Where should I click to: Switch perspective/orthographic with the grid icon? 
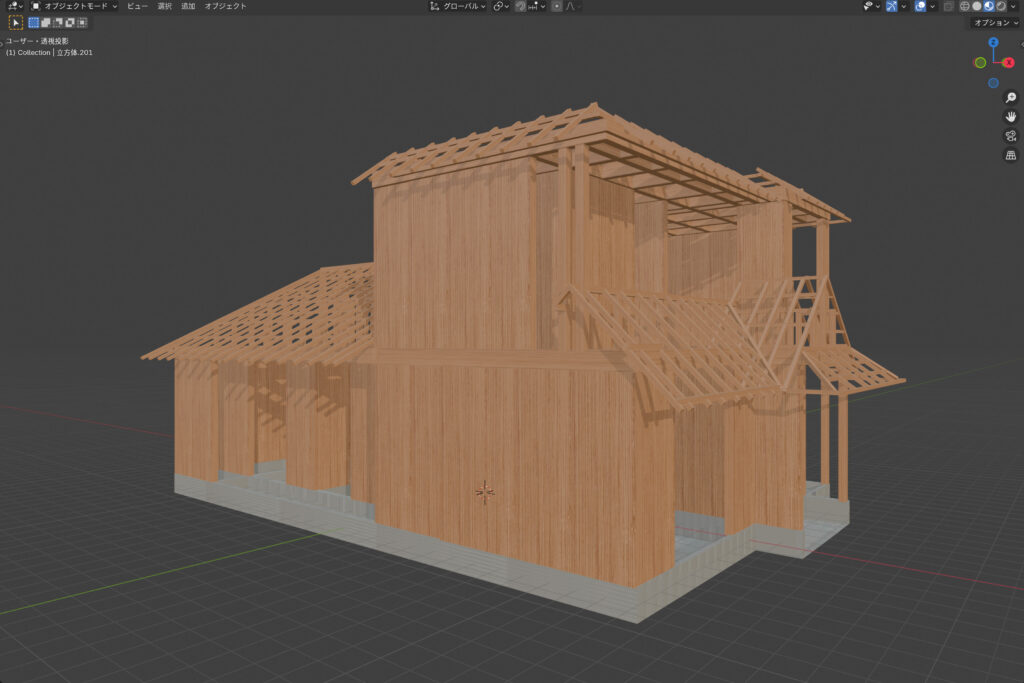[x=1011, y=155]
